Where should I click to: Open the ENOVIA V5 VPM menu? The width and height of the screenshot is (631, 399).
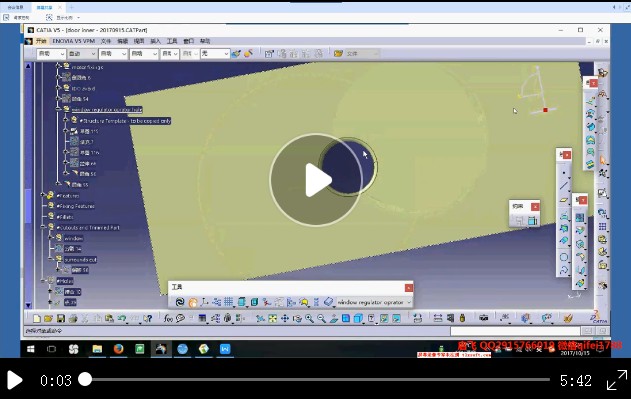pos(74,41)
